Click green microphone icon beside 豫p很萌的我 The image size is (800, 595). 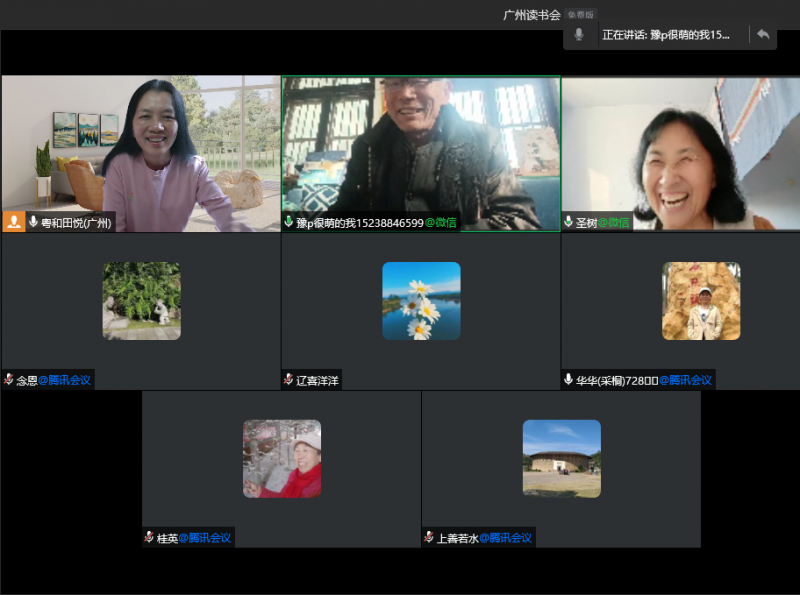tap(289, 222)
